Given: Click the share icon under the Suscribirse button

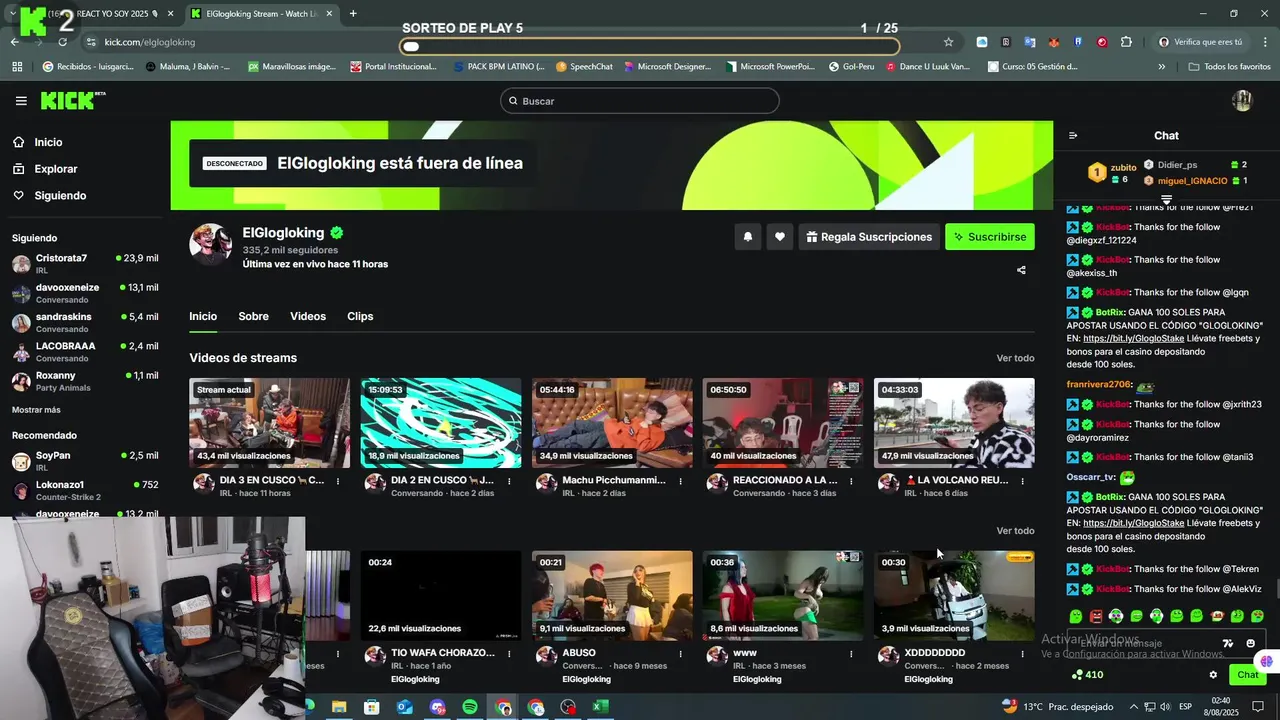Looking at the screenshot, I should tap(1021, 270).
